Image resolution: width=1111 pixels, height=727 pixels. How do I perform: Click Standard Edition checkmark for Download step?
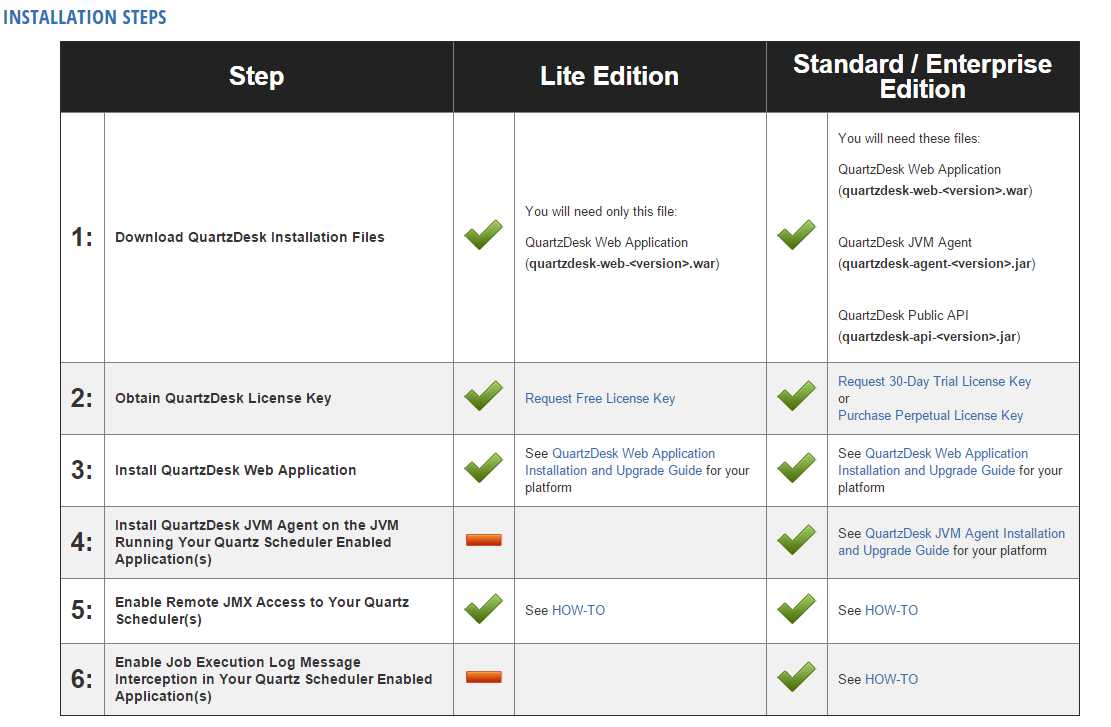click(796, 235)
